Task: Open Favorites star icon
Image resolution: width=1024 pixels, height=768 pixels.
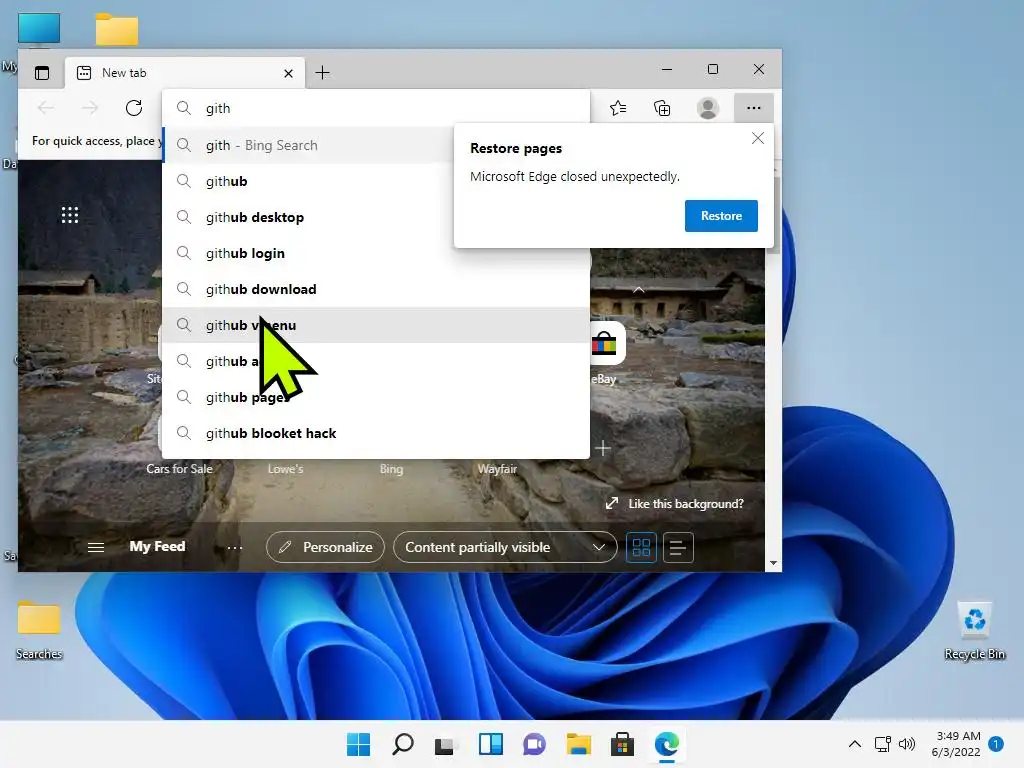Action: 618,108
